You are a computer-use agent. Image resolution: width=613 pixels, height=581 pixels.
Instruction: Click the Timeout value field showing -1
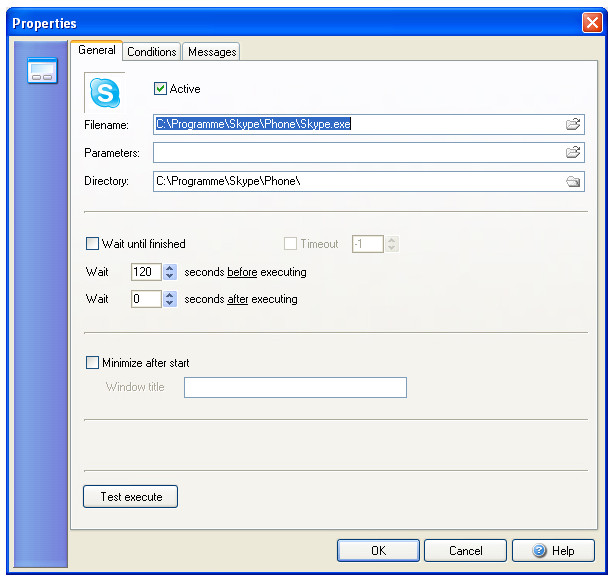pos(367,244)
